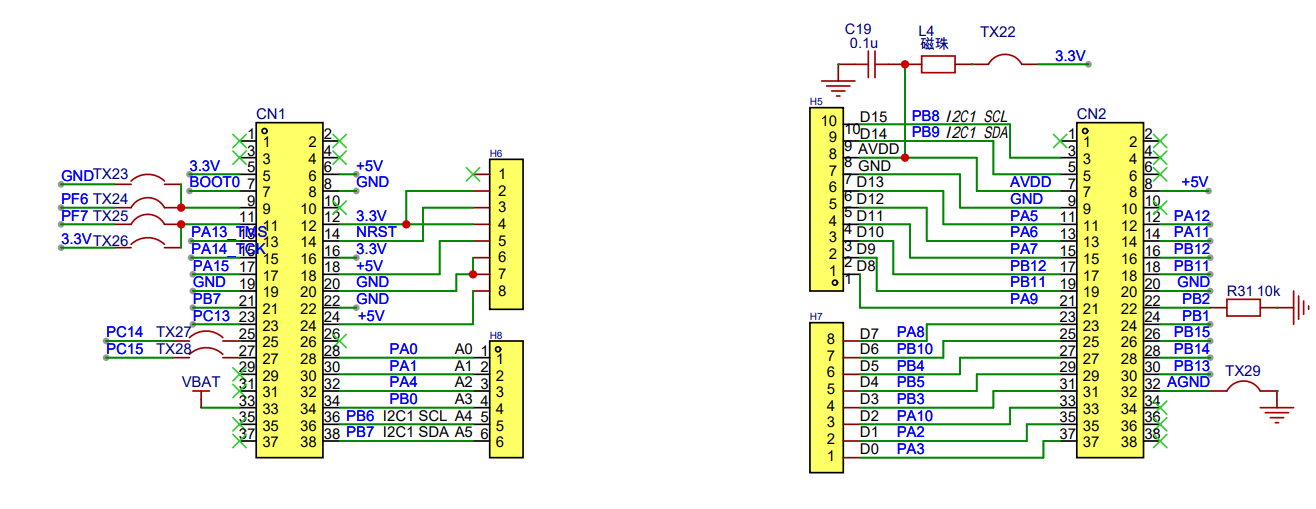
Task: Select the TX26 jumper on the 3.3V line
Action: click(x=150, y=245)
